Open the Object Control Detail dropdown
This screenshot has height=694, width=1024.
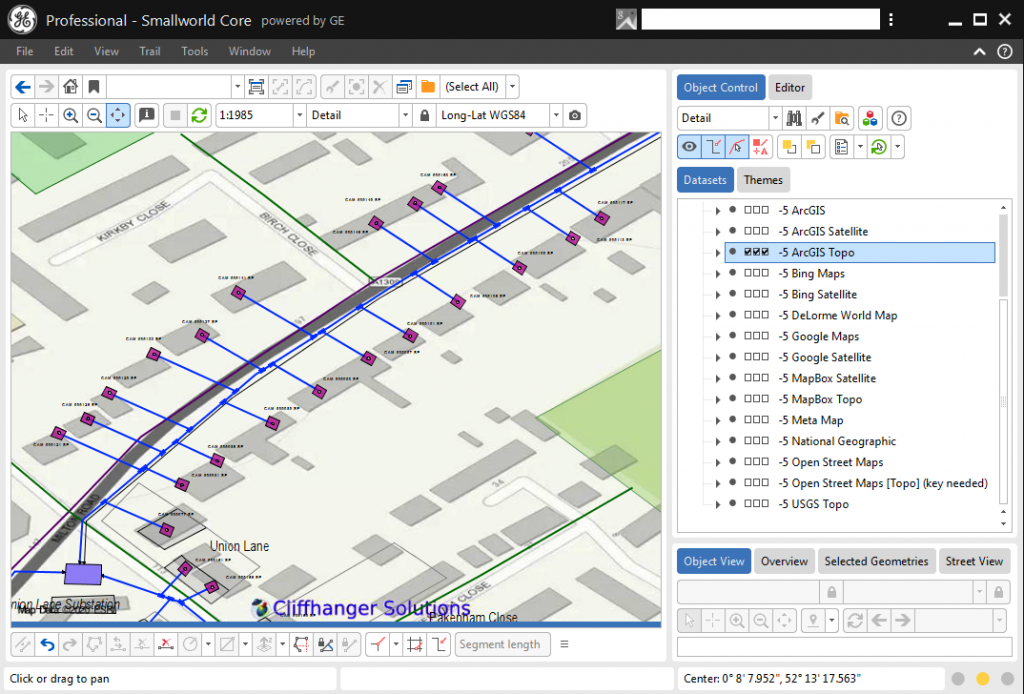point(775,118)
